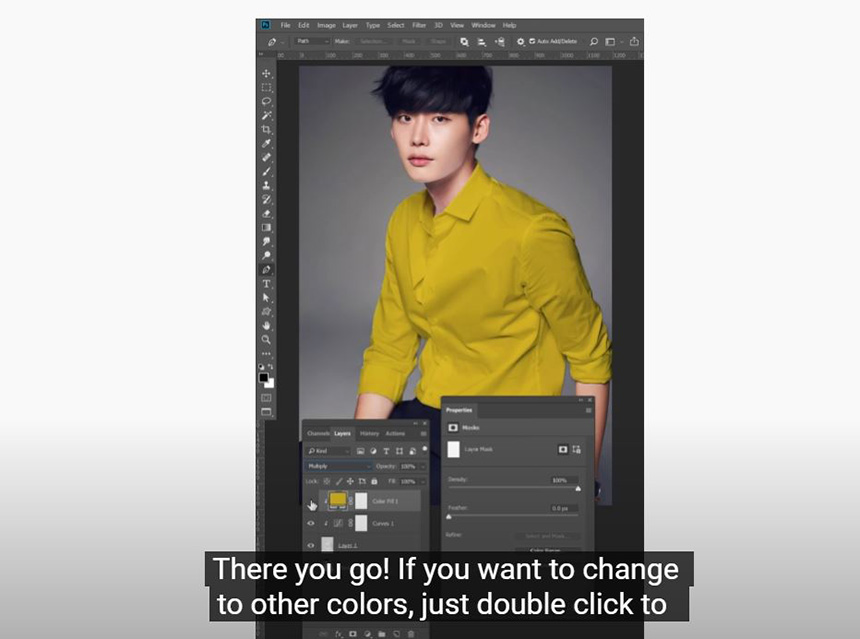Toggle layer filtering on/off switch
This screenshot has width=860, height=639.
(x=425, y=449)
